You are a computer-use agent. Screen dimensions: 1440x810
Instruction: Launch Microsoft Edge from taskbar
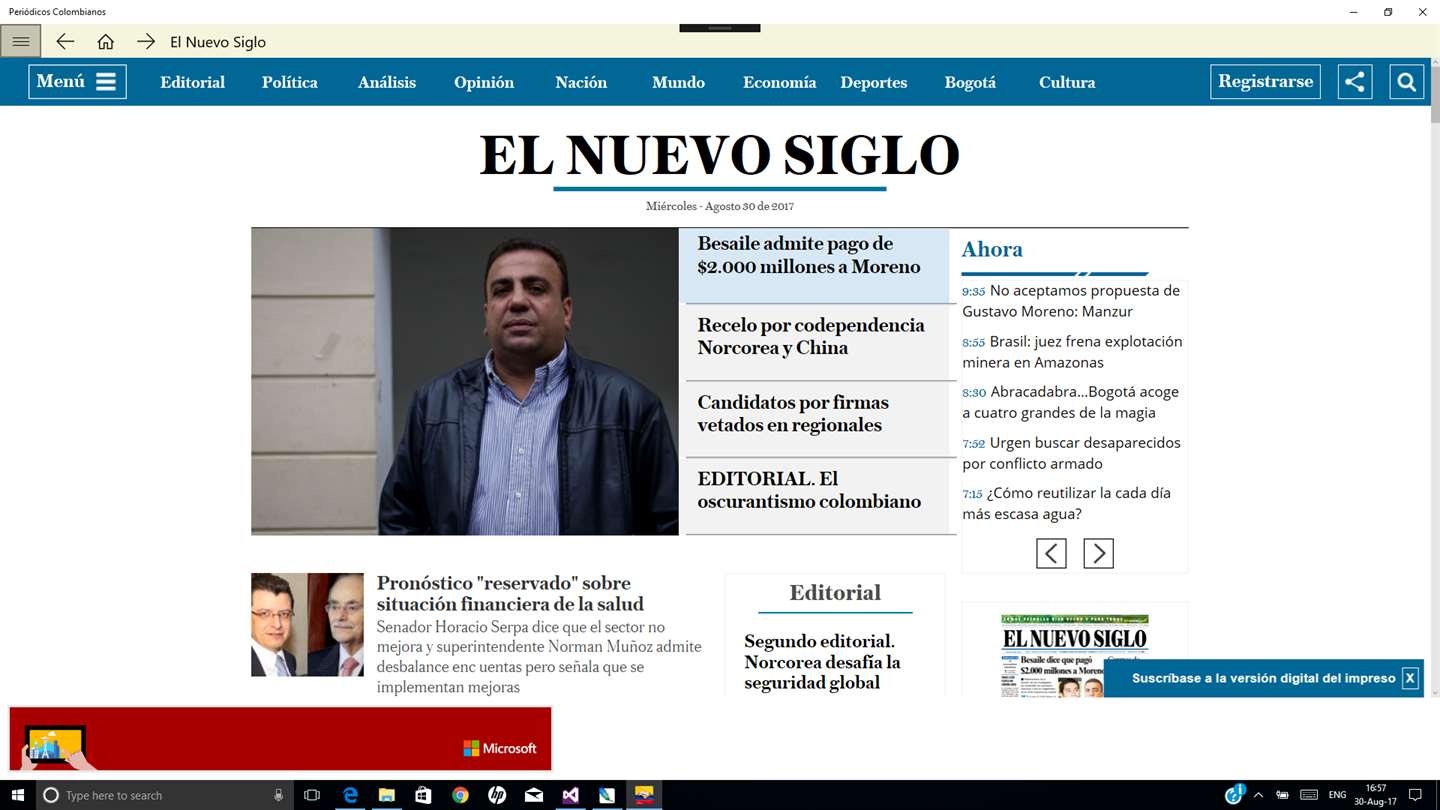(350, 795)
